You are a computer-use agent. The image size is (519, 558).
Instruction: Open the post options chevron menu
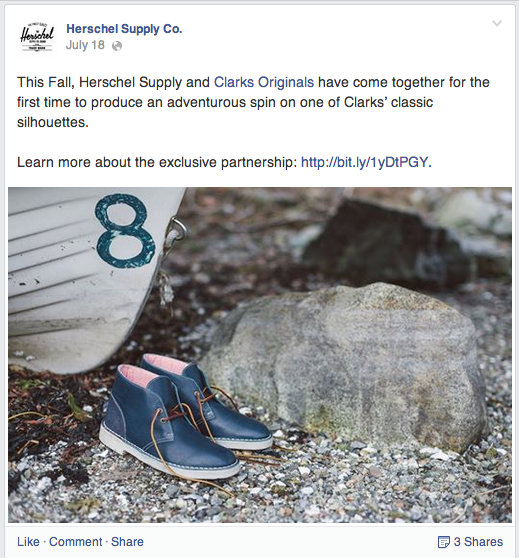[x=497, y=23]
